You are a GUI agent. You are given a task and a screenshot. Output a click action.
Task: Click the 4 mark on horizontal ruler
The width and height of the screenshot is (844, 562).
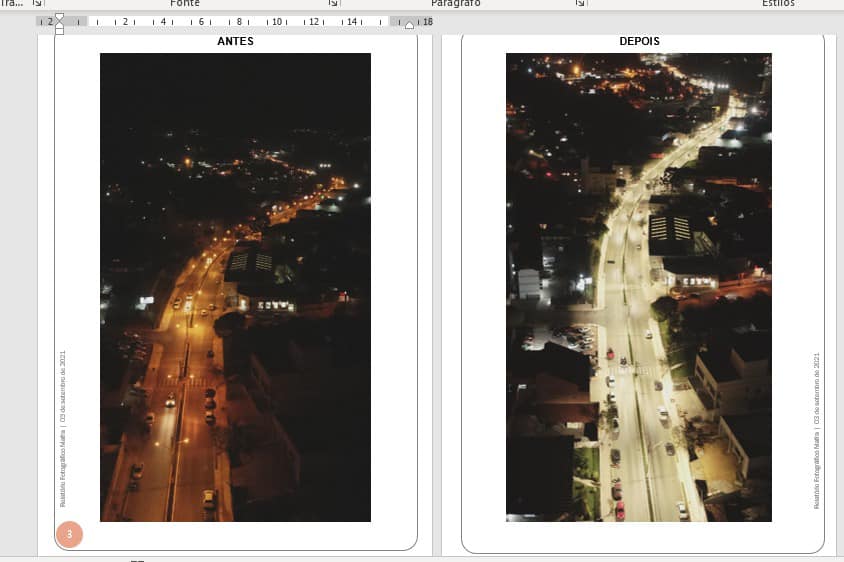[x=163, y=21]
